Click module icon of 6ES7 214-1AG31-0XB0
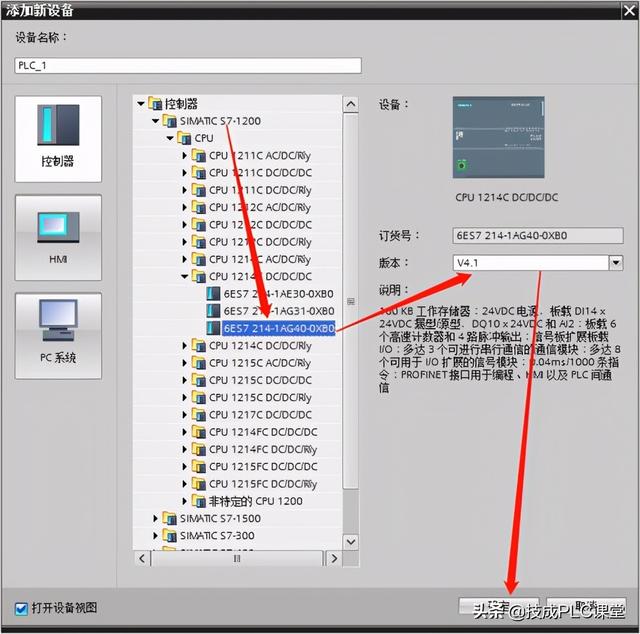Viewport: 640px width, 634px height. click(x=213, y=311)
